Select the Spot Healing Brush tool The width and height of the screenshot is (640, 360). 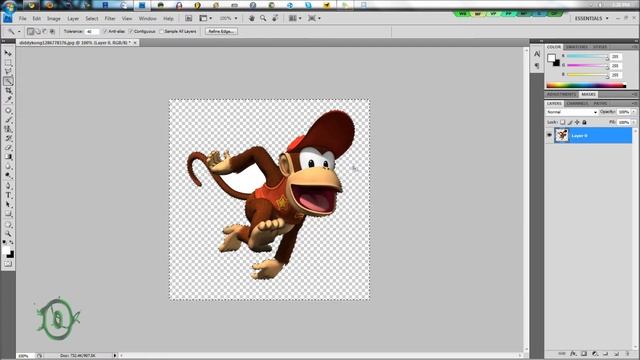click(8, 111)
